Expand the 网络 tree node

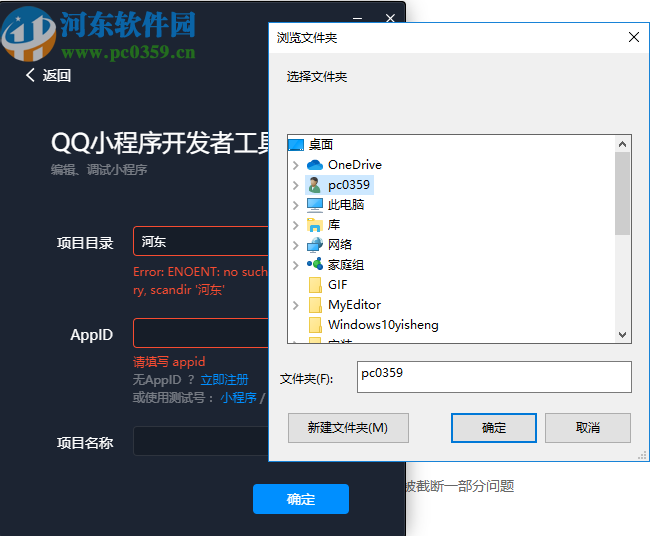[x=295, y=245]
